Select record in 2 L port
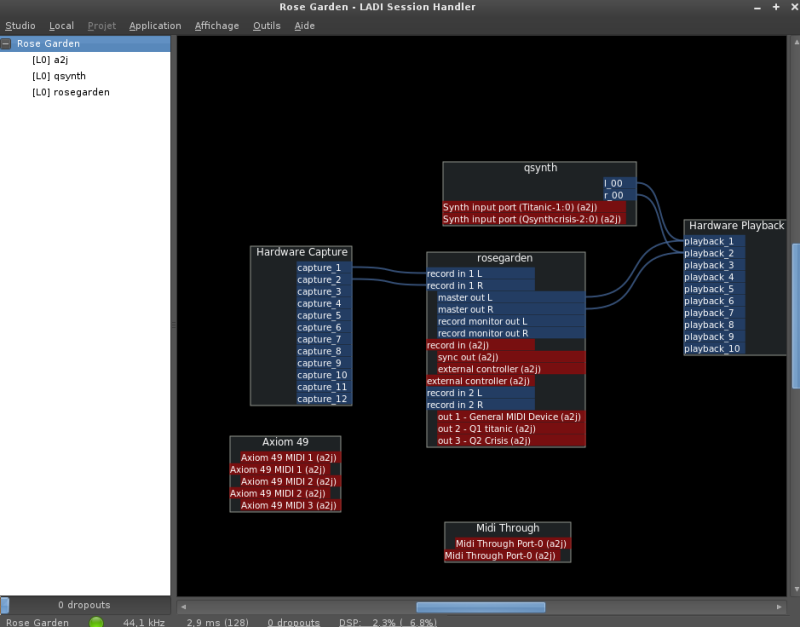 pos(481,393)
